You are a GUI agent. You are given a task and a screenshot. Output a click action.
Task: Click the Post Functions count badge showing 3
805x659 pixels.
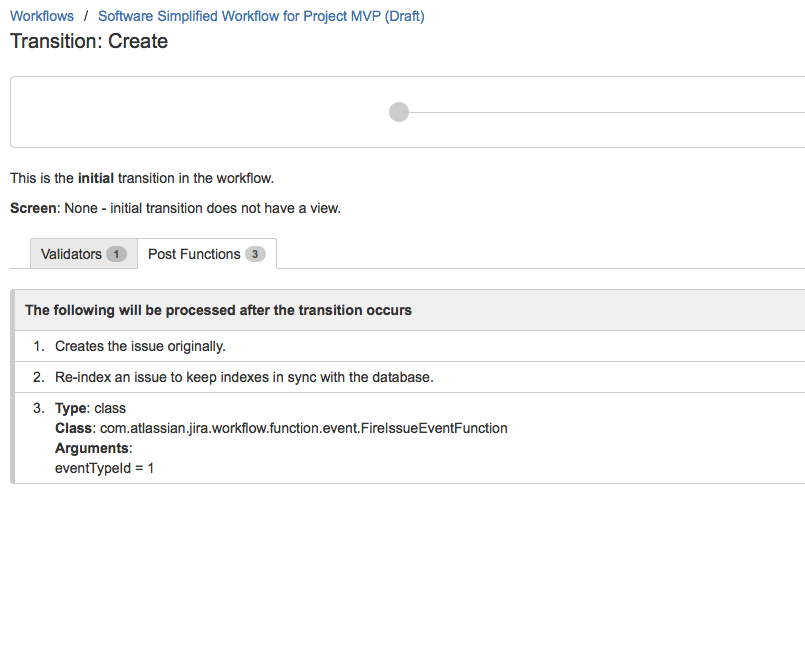point(255,254)
